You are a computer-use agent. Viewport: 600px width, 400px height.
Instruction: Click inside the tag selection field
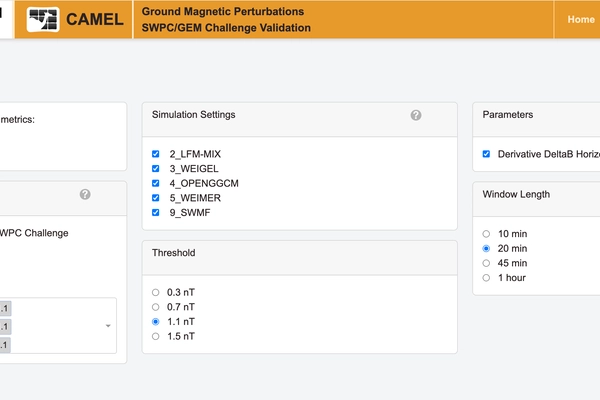click(60, 326)
